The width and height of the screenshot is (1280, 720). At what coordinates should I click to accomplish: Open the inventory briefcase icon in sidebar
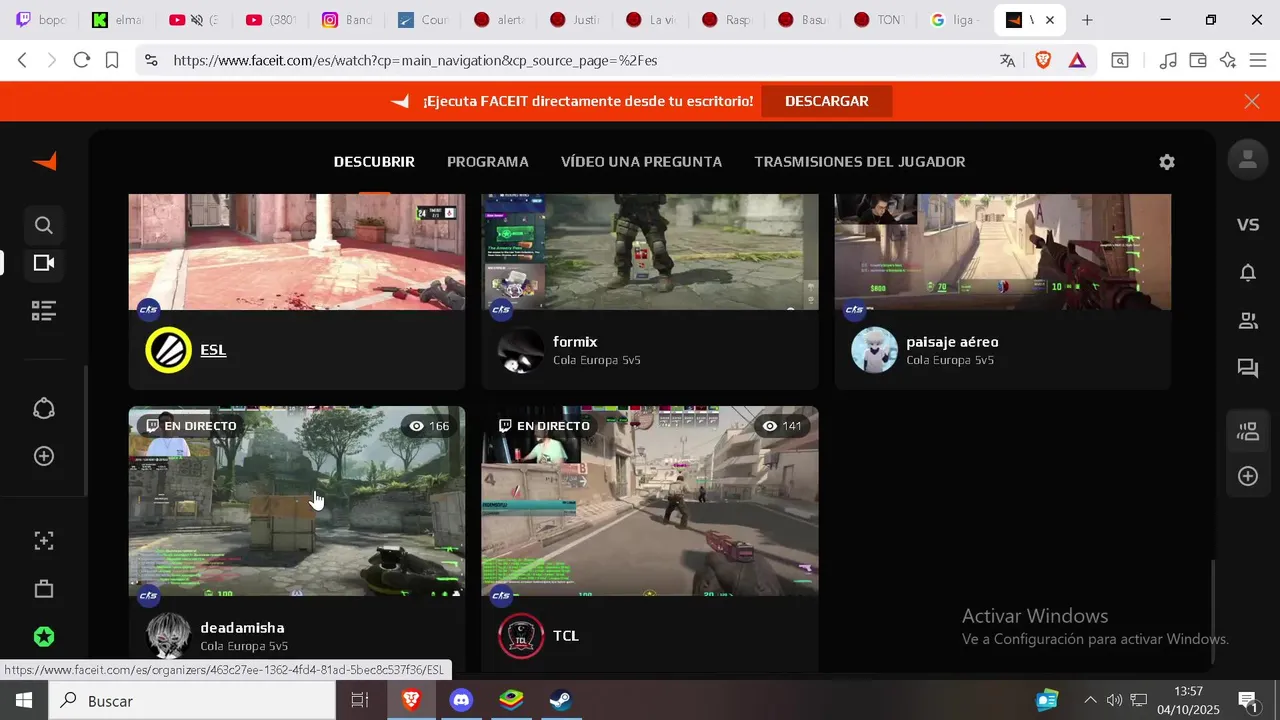pos(43,589)
